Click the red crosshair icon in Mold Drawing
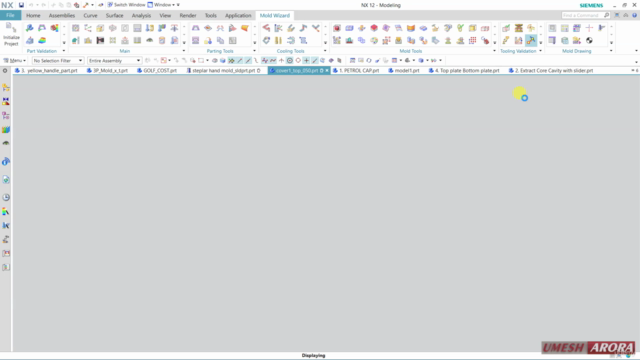The width and height of the screenshot is (640, 360). [x=589, y=28]
